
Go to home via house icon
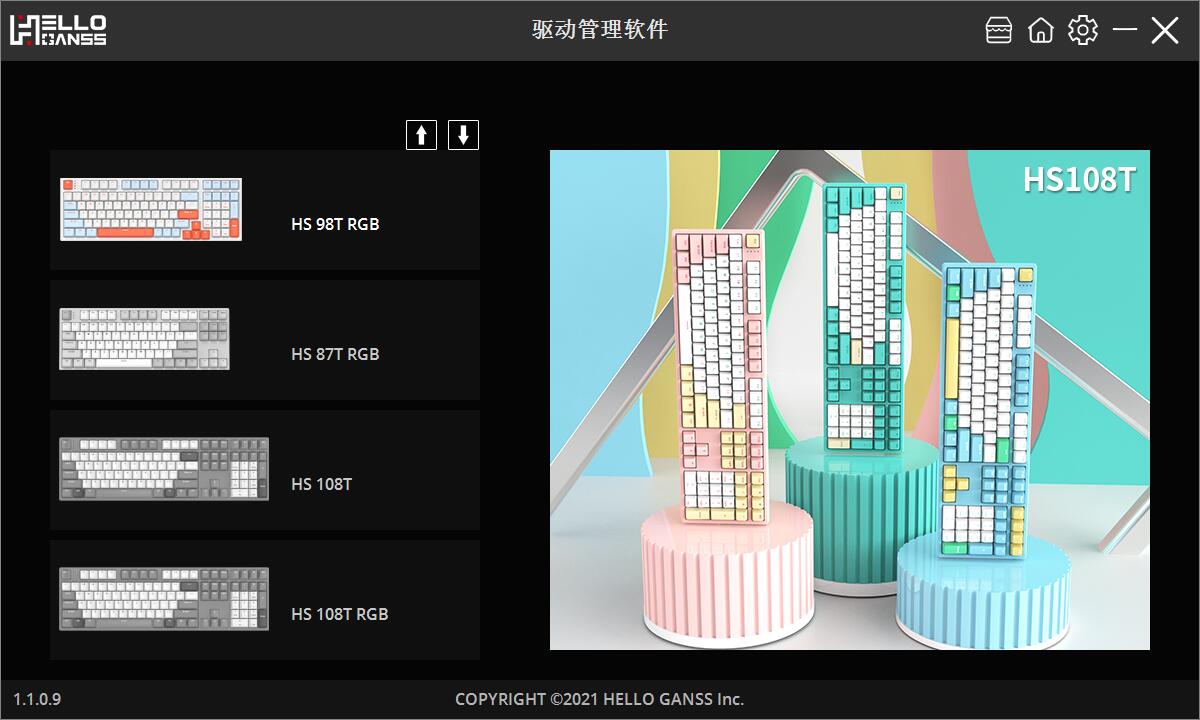1041,30
